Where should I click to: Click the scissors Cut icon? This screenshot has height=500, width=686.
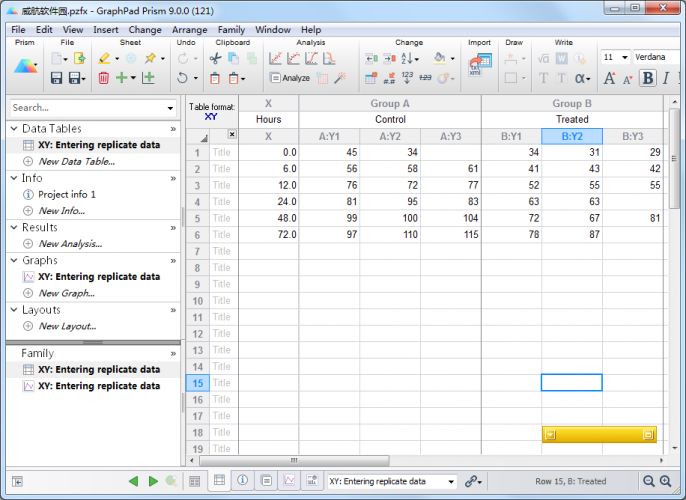pos(215,59)
